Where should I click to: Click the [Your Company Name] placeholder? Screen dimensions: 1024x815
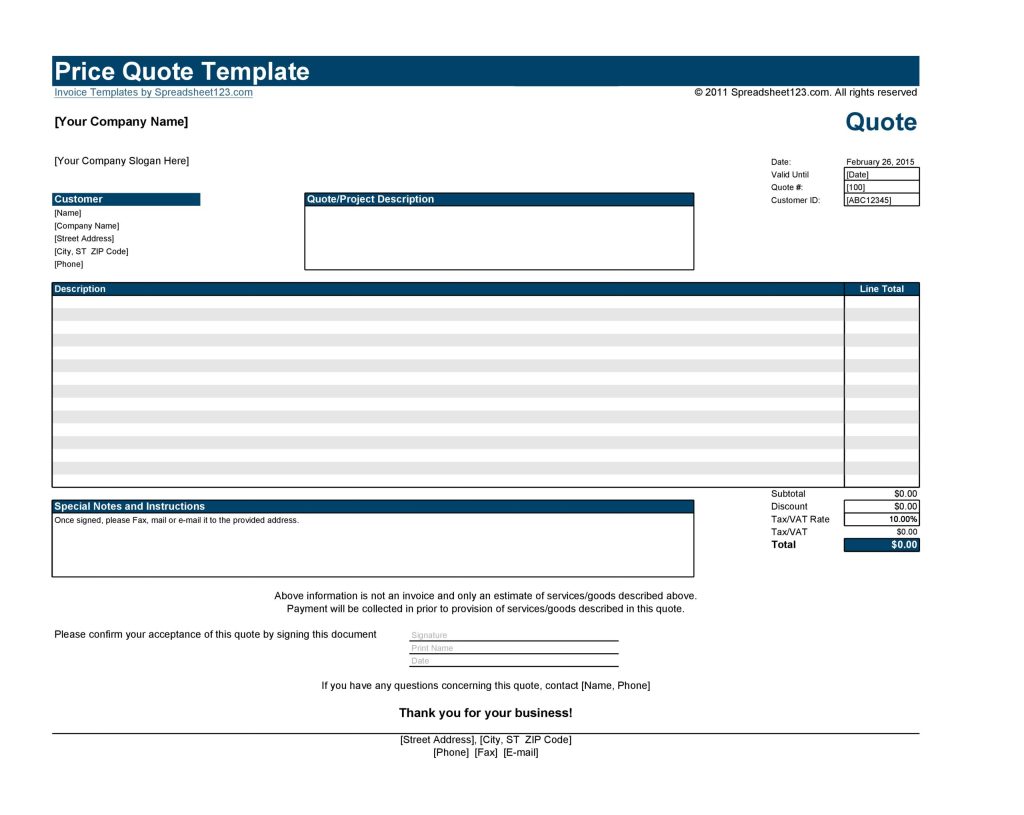[120, 121]
